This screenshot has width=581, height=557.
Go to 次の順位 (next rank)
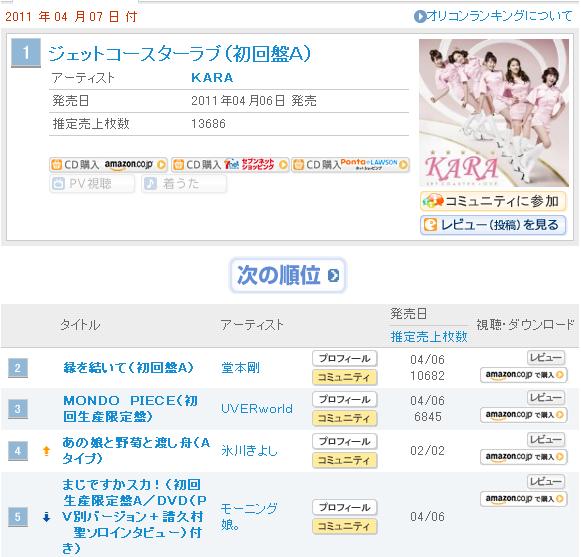(288, 275)
